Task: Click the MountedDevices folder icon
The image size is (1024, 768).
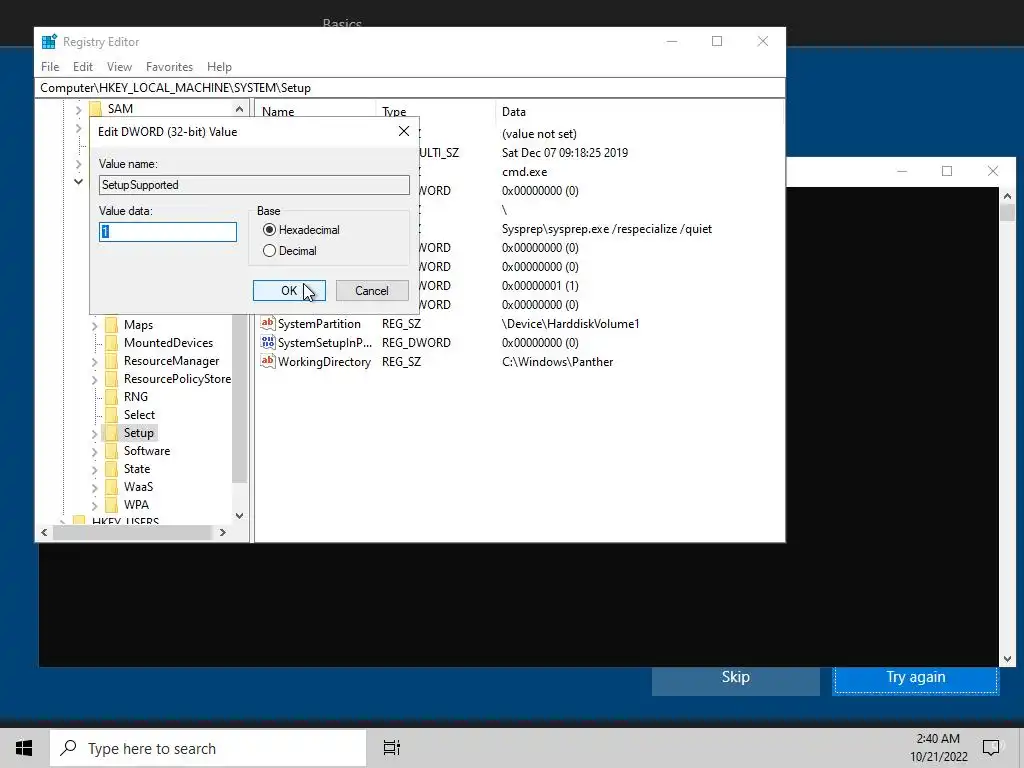Action: pos(112,343)
